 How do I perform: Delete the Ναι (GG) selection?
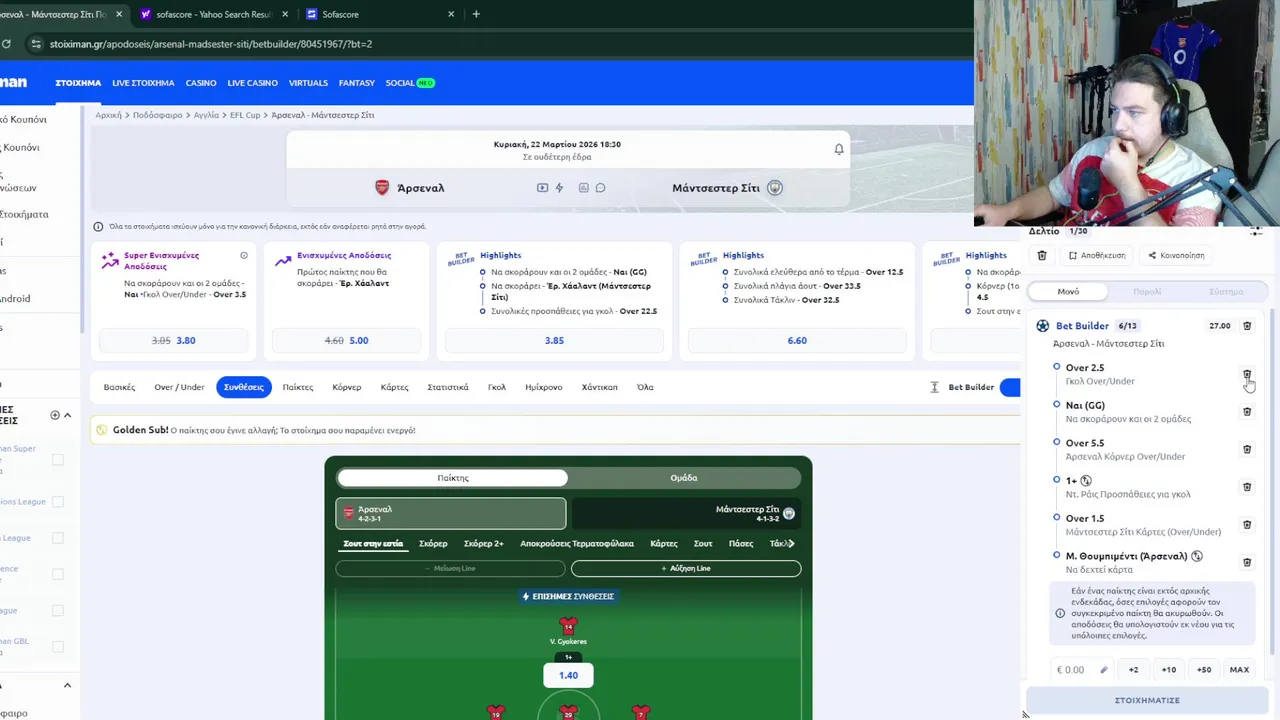tap(1247, 411)
